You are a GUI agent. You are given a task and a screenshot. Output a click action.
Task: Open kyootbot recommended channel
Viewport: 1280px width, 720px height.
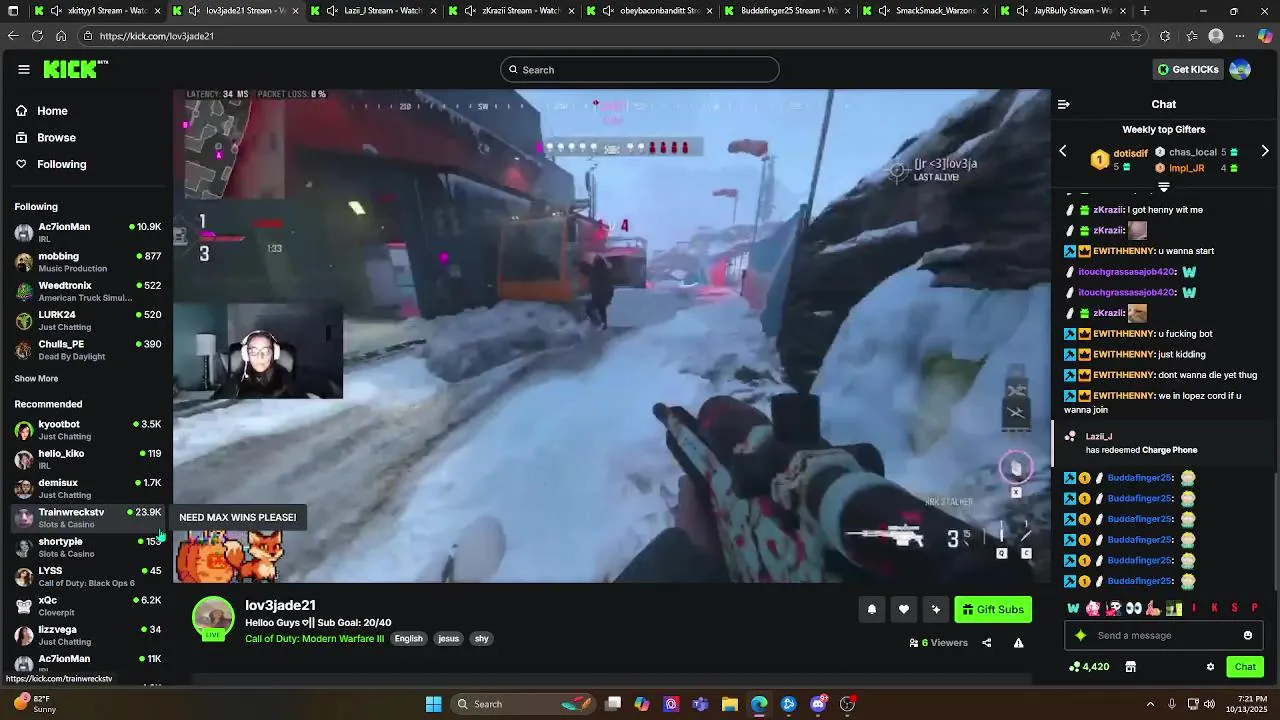(87, 430)
